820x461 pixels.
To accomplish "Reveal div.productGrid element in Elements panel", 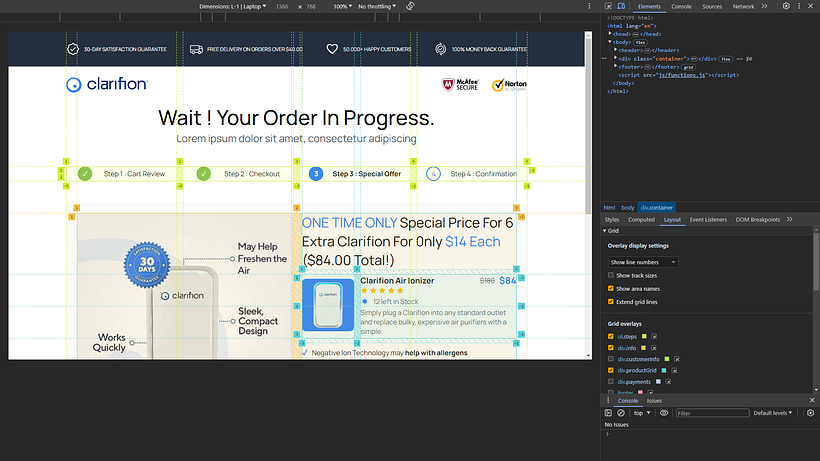I will point(674,371).
